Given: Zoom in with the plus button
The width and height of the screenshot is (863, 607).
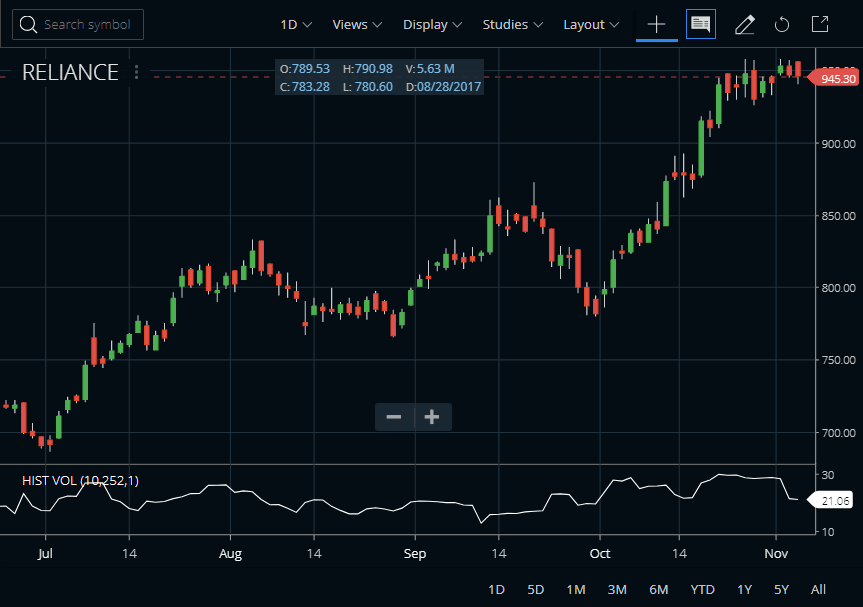Looking at the screenshot, I should [x=433, y=417].
